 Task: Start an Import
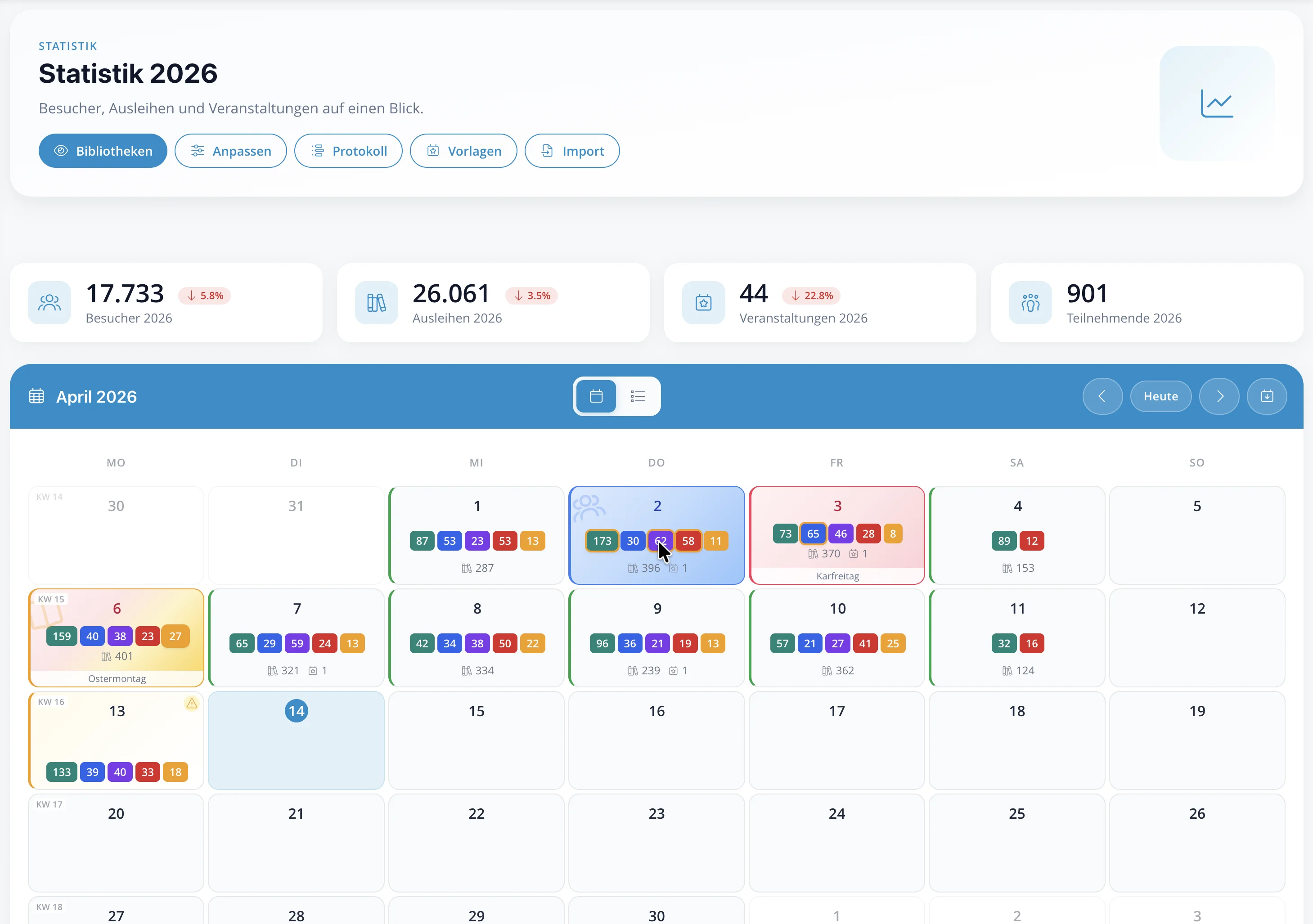pos(572,150)
